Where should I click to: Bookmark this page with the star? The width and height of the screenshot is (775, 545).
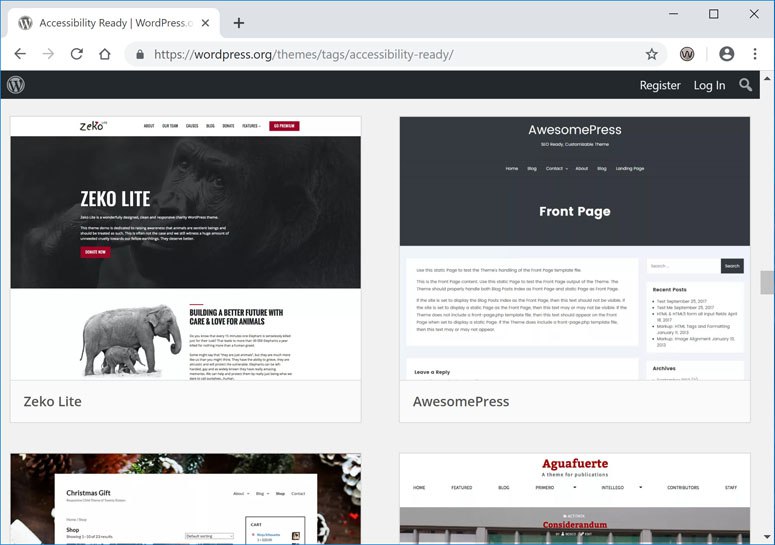tap(651, 54)
